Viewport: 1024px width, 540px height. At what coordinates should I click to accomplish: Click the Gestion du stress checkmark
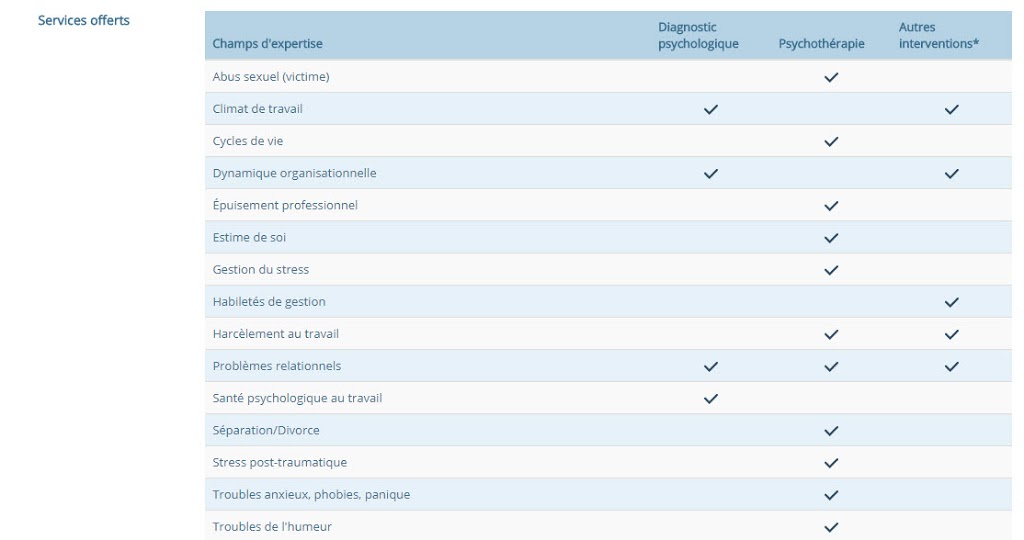pos(831,270)
